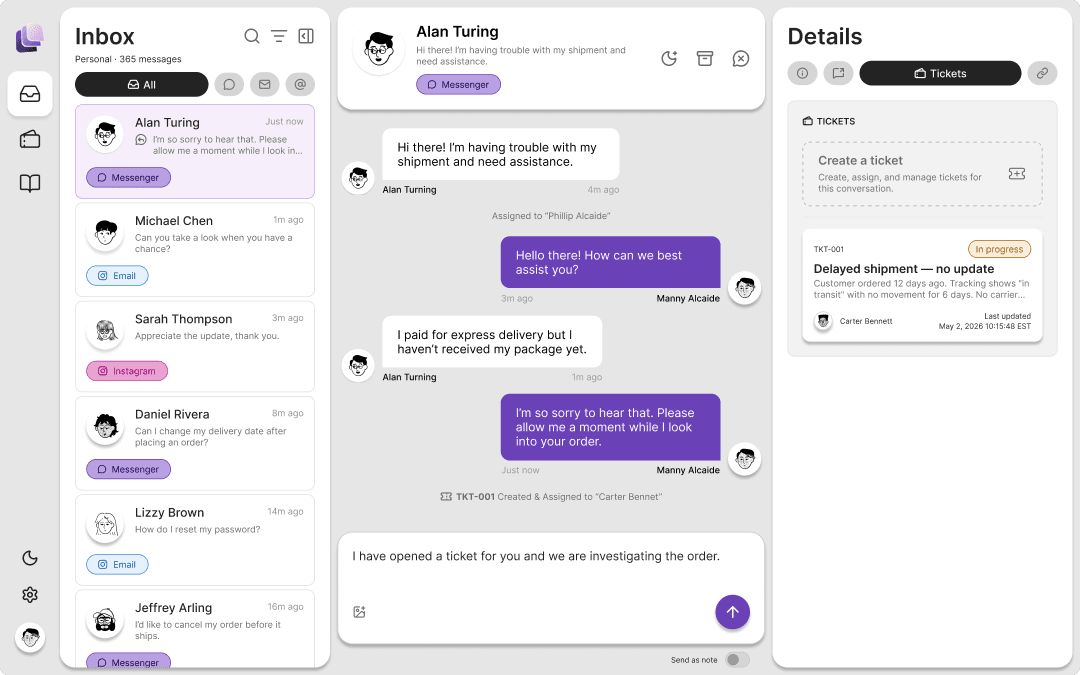Click the In progress status badge

[999, 249]
